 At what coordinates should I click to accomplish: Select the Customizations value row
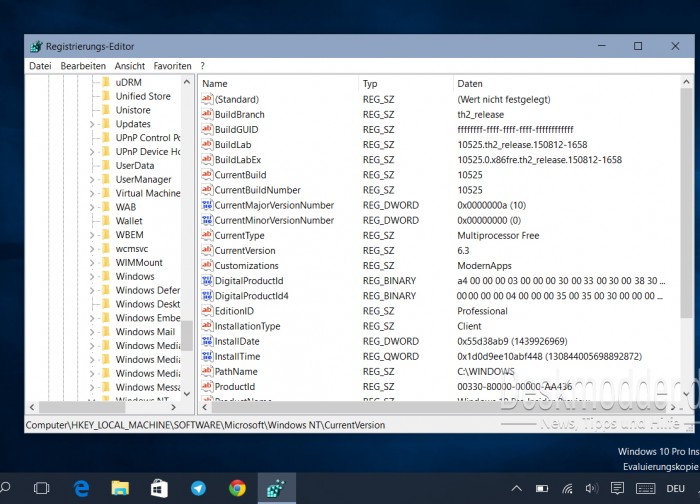click(x=440, y=266)
